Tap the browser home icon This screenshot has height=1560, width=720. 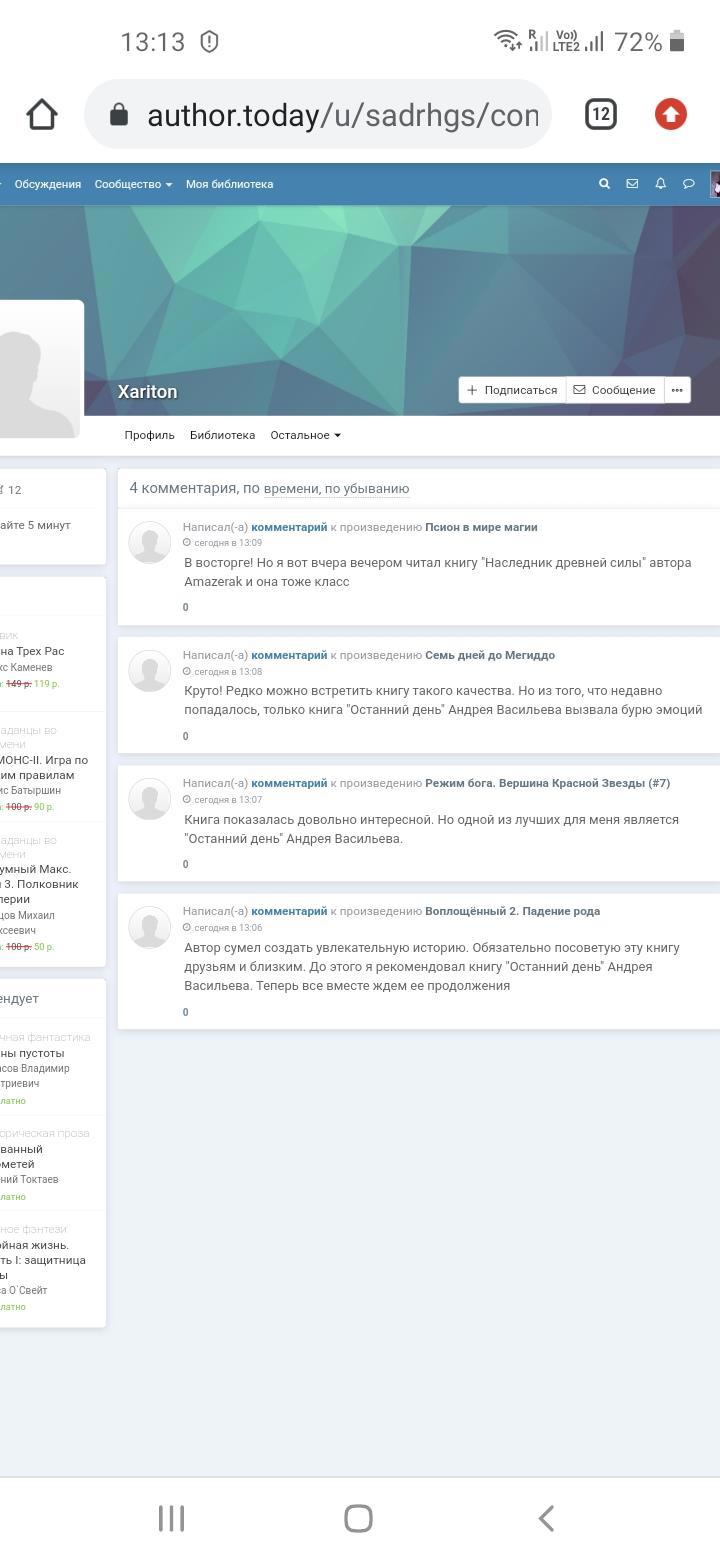(x=42, y=115)
